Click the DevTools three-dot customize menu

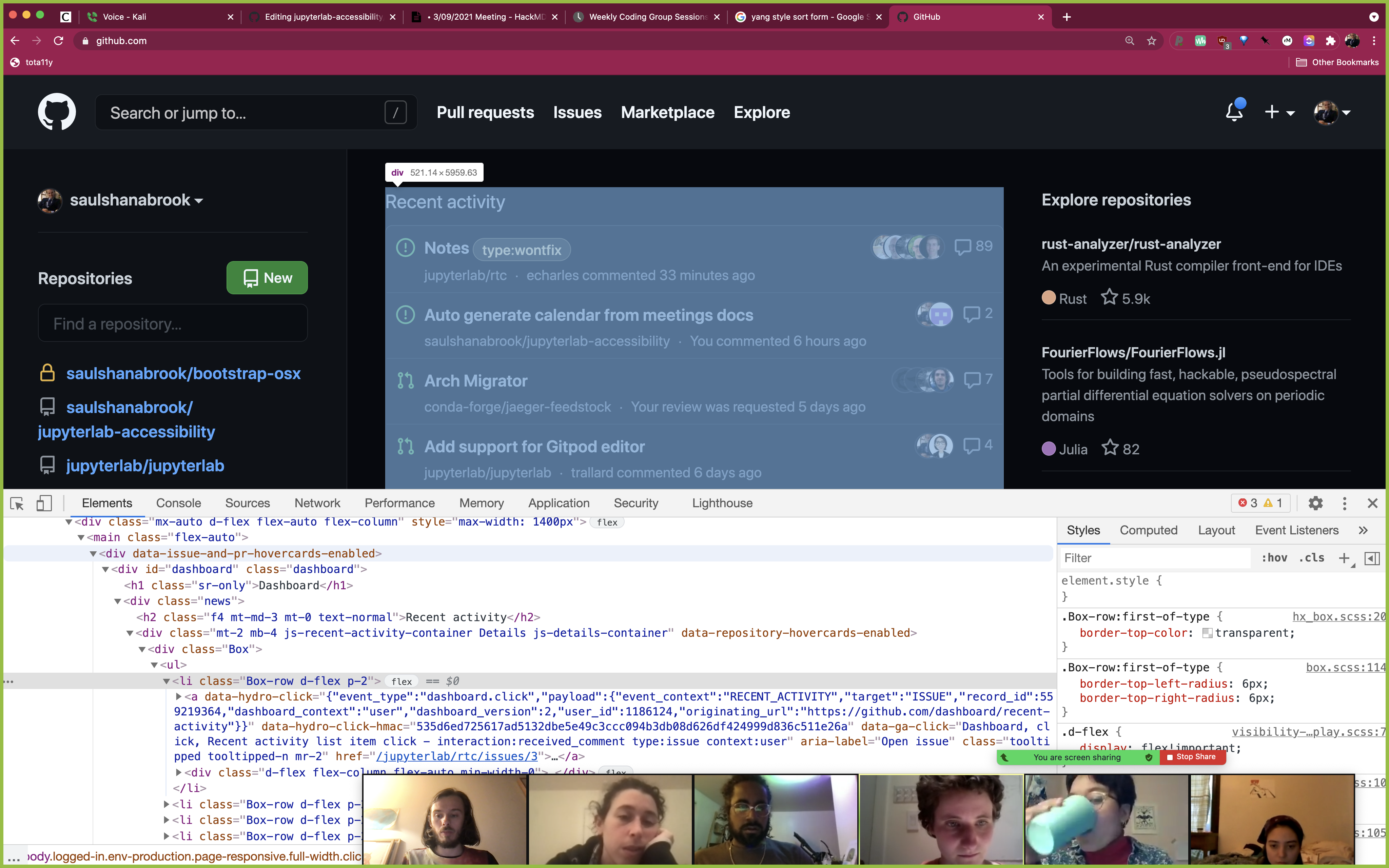(x=1344, y=504)
